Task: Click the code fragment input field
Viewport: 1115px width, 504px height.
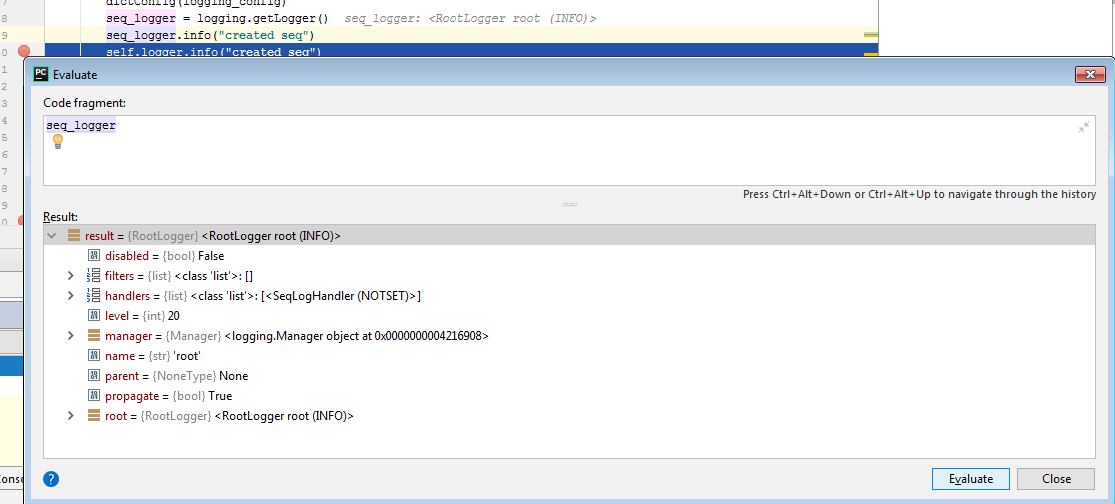Action: coord(569,151)
